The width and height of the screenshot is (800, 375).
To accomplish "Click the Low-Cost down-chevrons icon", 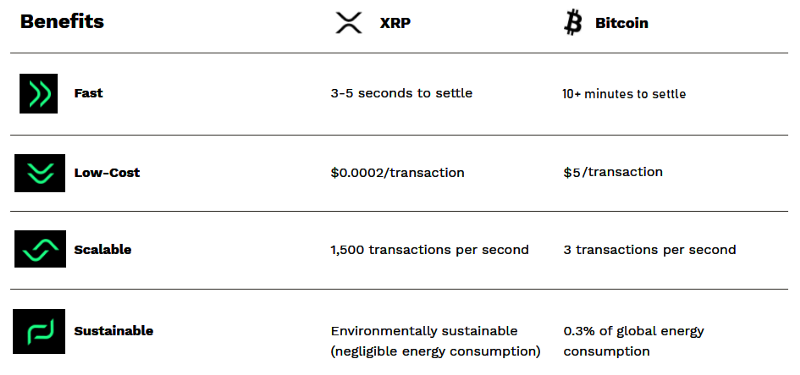I will coord(40,173).
